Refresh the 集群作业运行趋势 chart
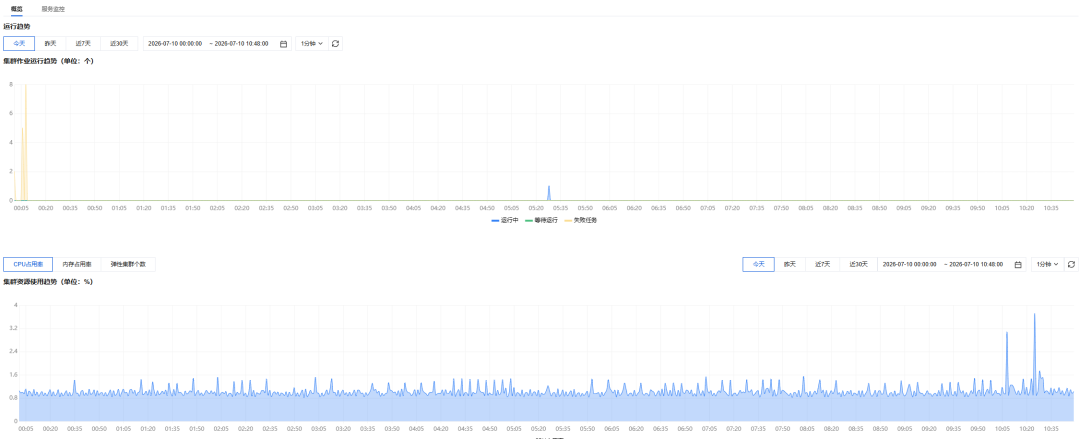 click(335, 43)
